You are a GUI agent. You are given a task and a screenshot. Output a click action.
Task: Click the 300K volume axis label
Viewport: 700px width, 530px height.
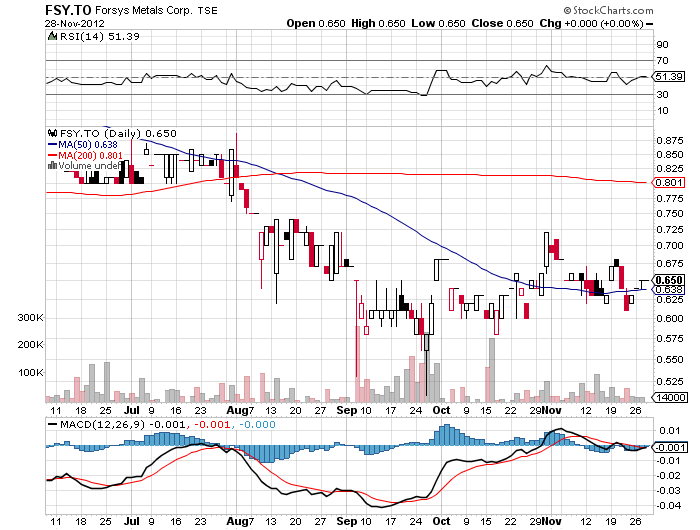point(30,318)
